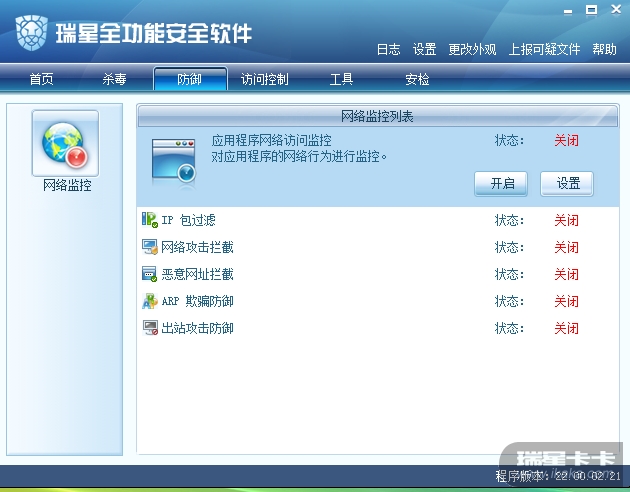
Task: Go to the 工具 tab
Action: pos(341,79)
